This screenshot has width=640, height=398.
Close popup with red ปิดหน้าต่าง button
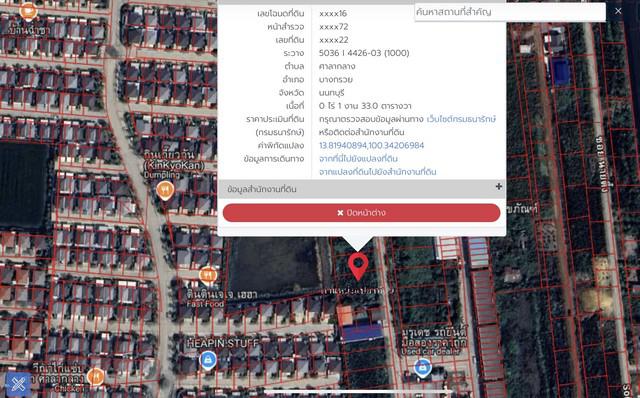coord(362,213)
